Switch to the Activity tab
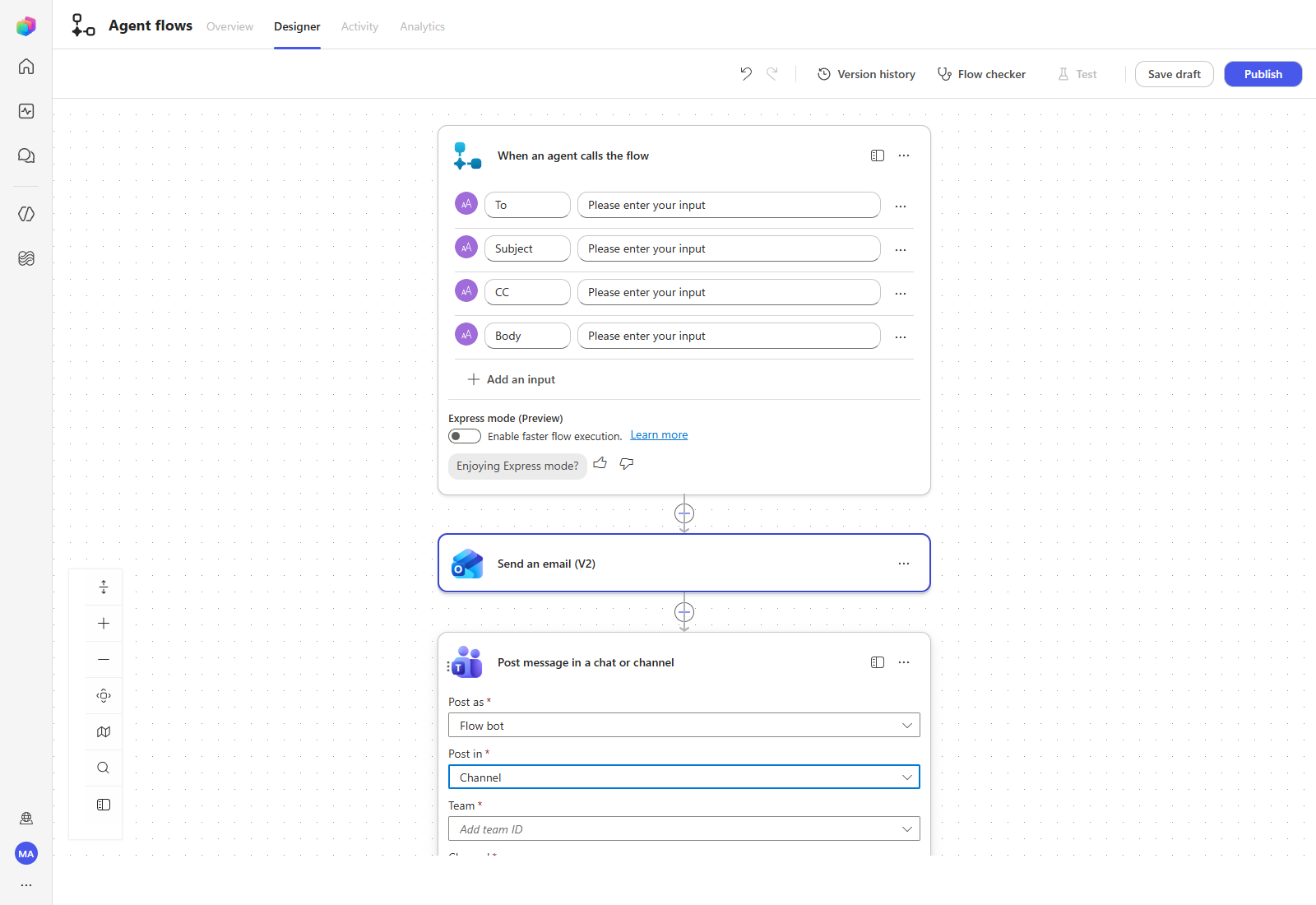Screen dimensions: 1316x905 coord(359,26)
